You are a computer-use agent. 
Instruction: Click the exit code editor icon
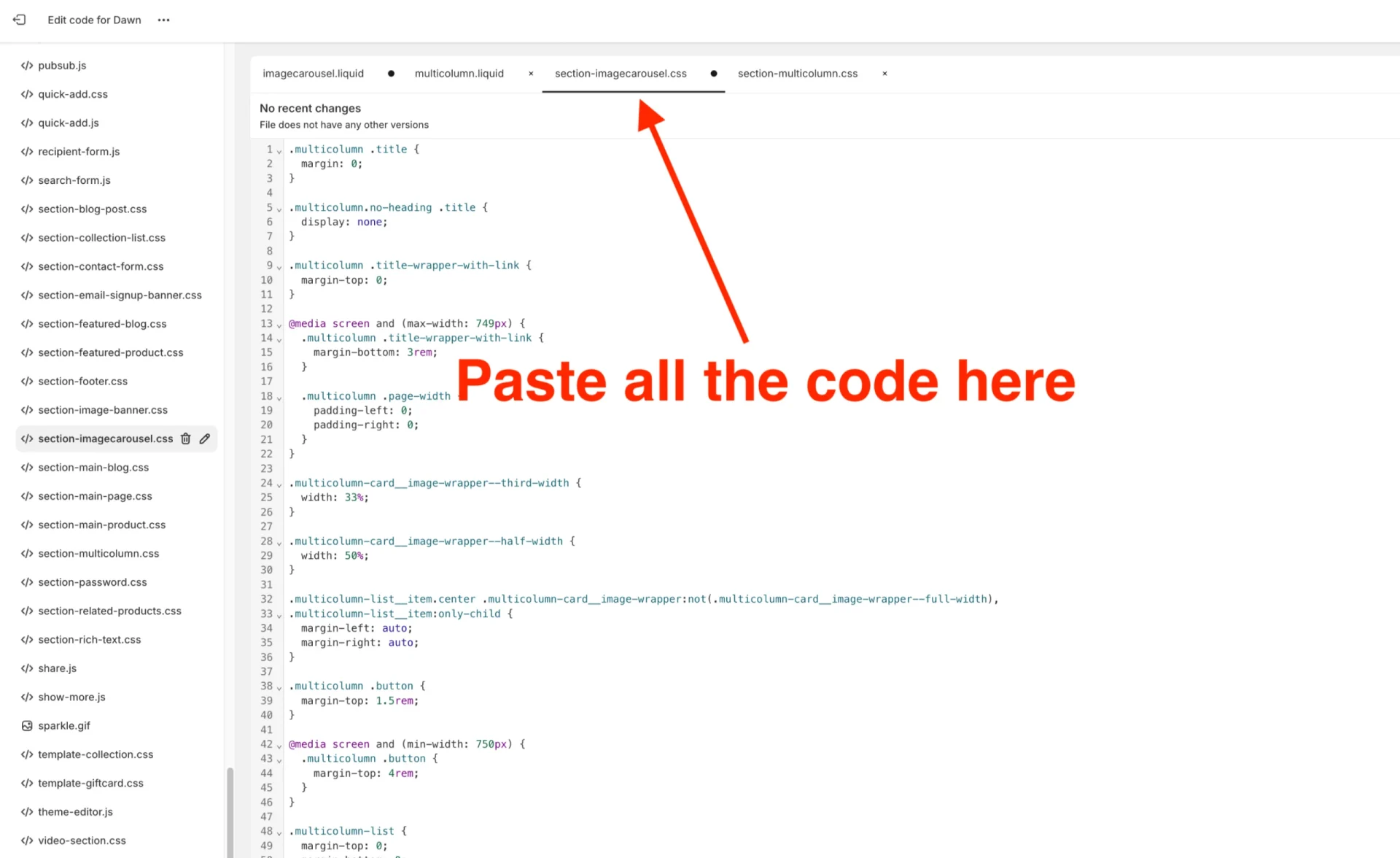tap(19, 20)
